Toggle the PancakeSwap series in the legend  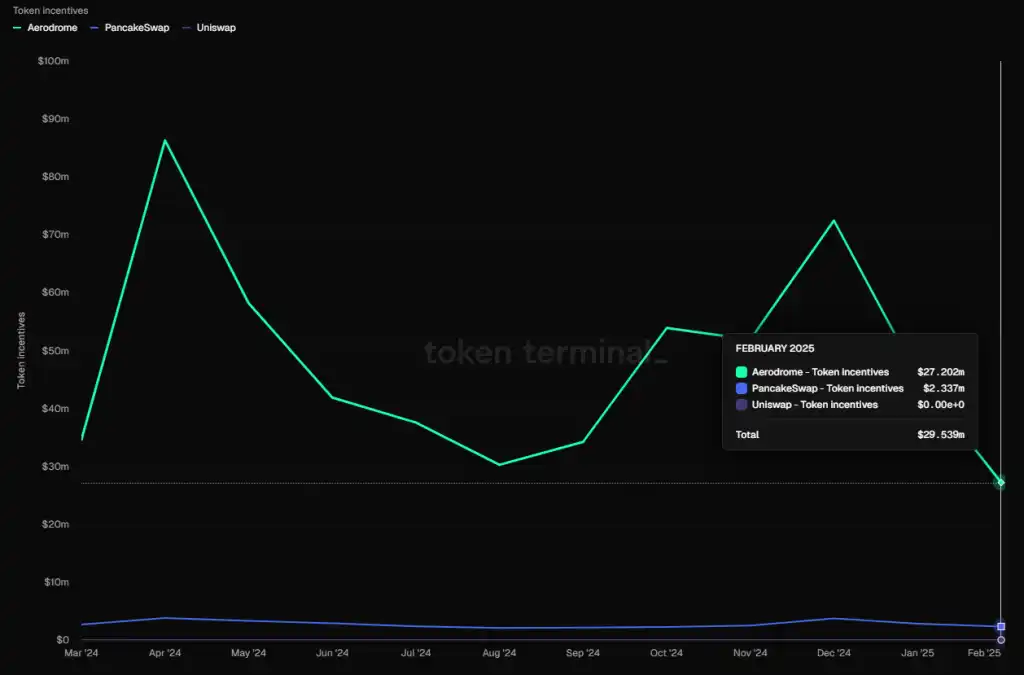click(130, 27)
